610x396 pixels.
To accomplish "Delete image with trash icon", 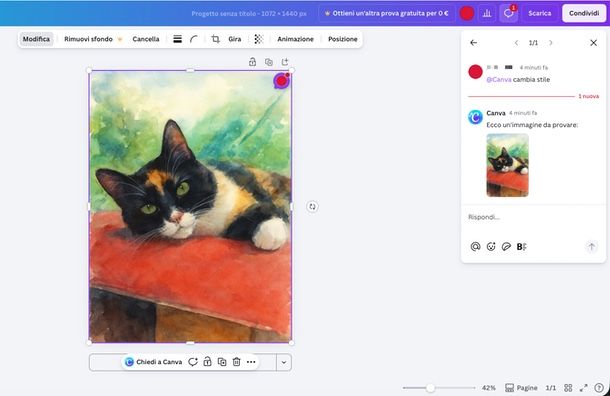I will [x=237, y=362].
